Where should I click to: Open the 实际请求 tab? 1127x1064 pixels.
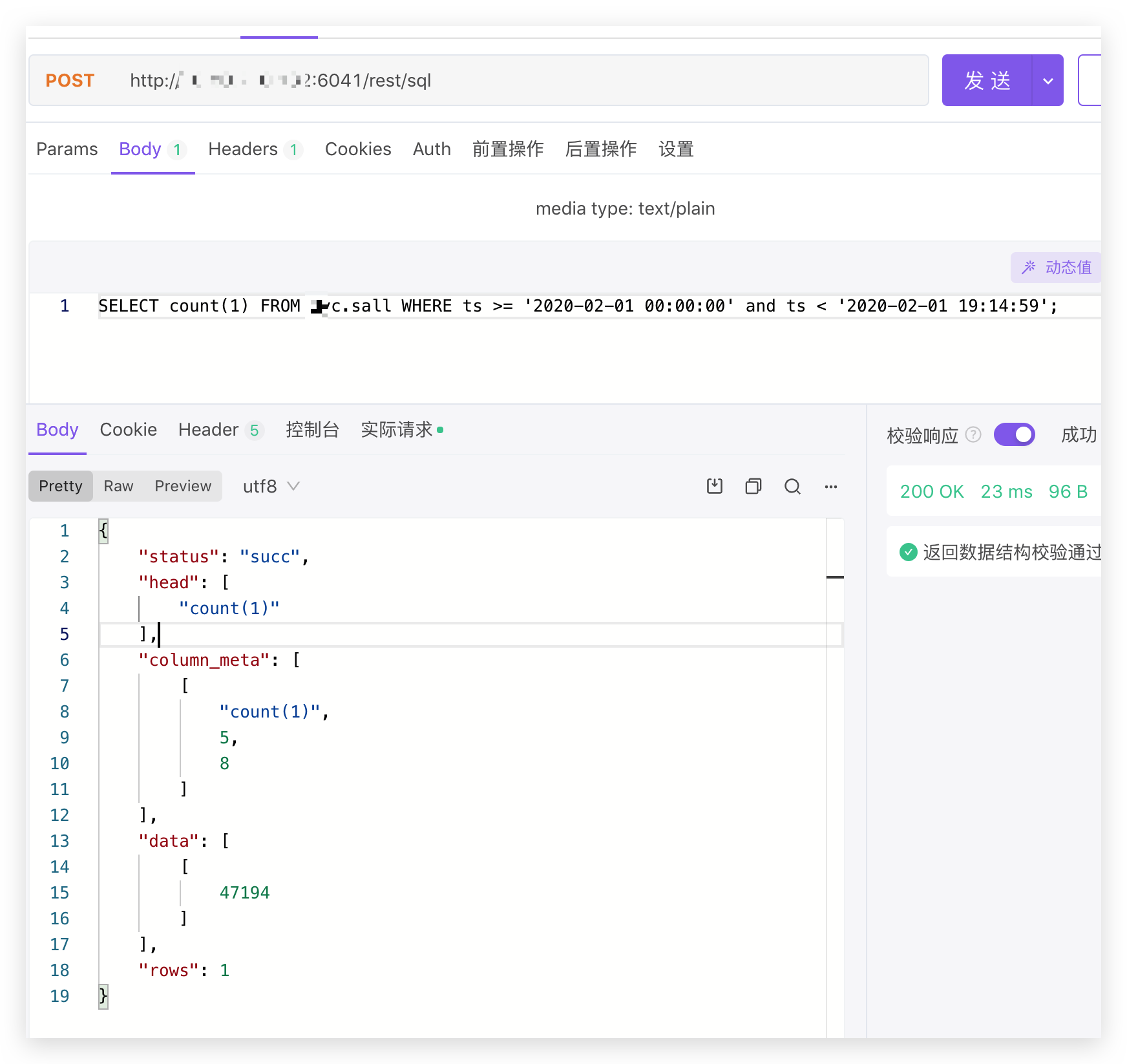pyautogui.click(x=395, y=429)
